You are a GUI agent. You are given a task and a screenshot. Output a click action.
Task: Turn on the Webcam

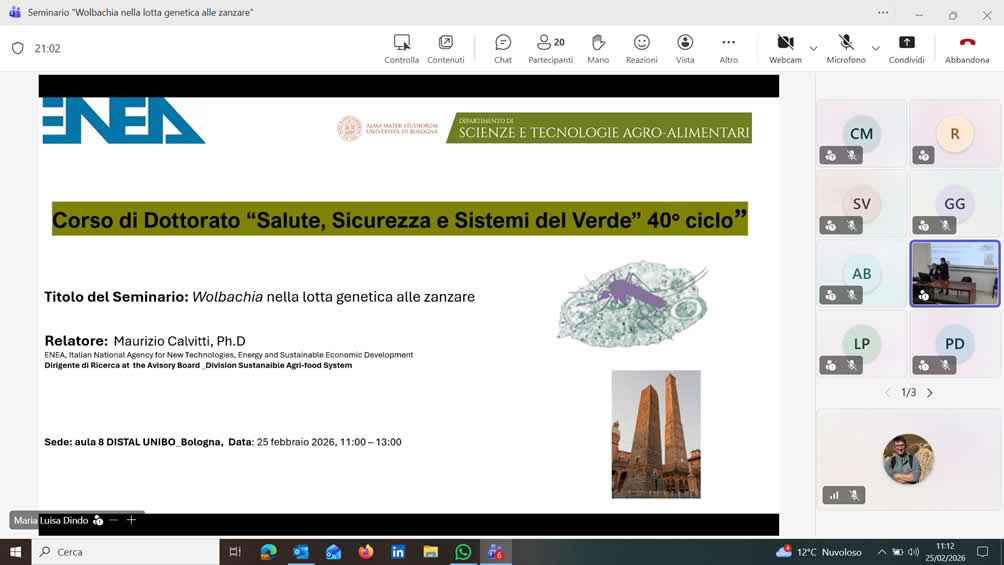(x=785, y=49)
